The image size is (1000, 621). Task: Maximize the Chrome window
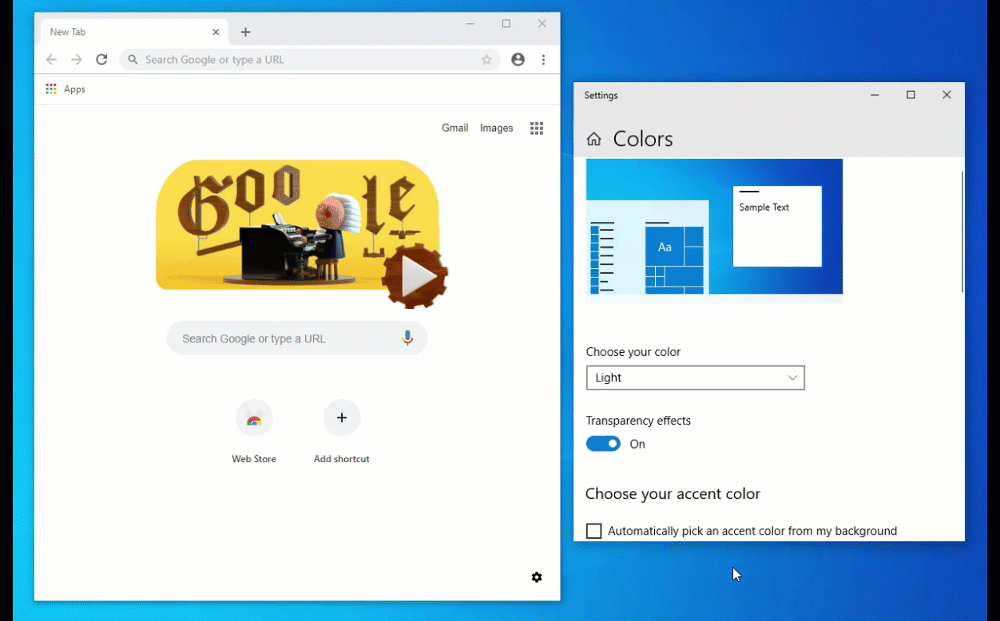coord(506,24)
